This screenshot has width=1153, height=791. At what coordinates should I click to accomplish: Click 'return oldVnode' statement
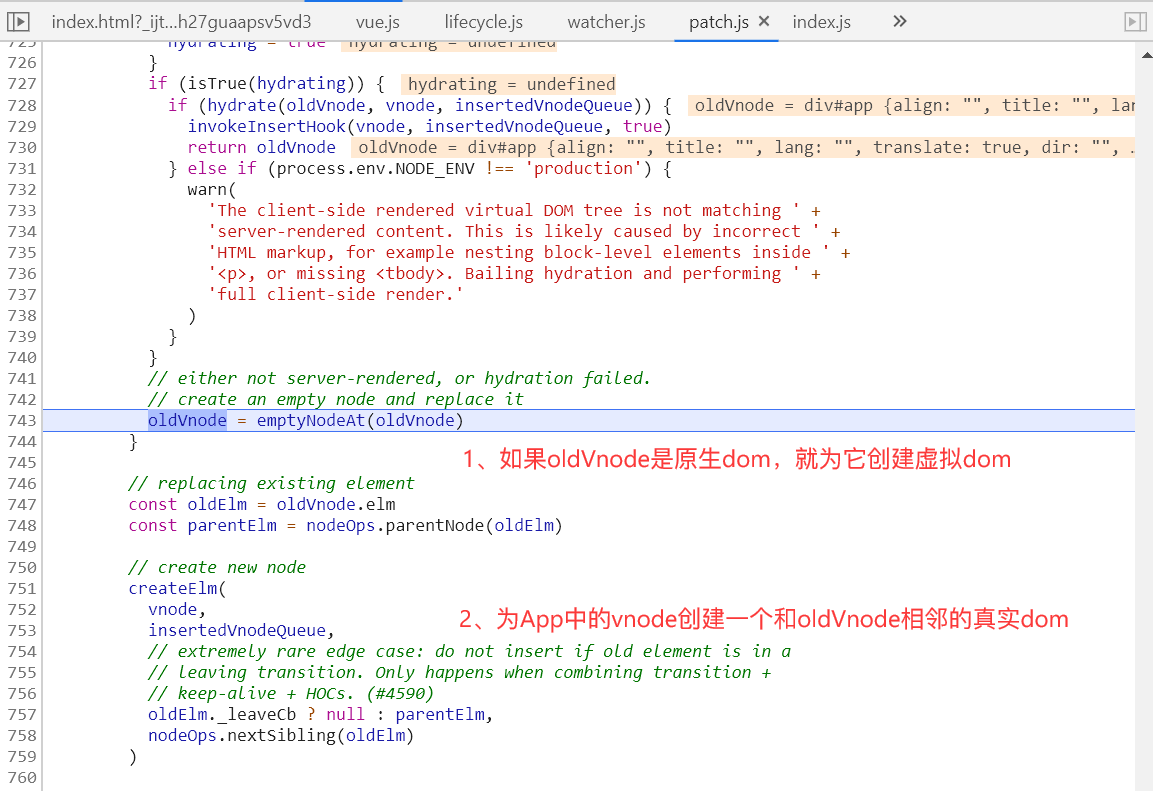click(x=262, y=147)
